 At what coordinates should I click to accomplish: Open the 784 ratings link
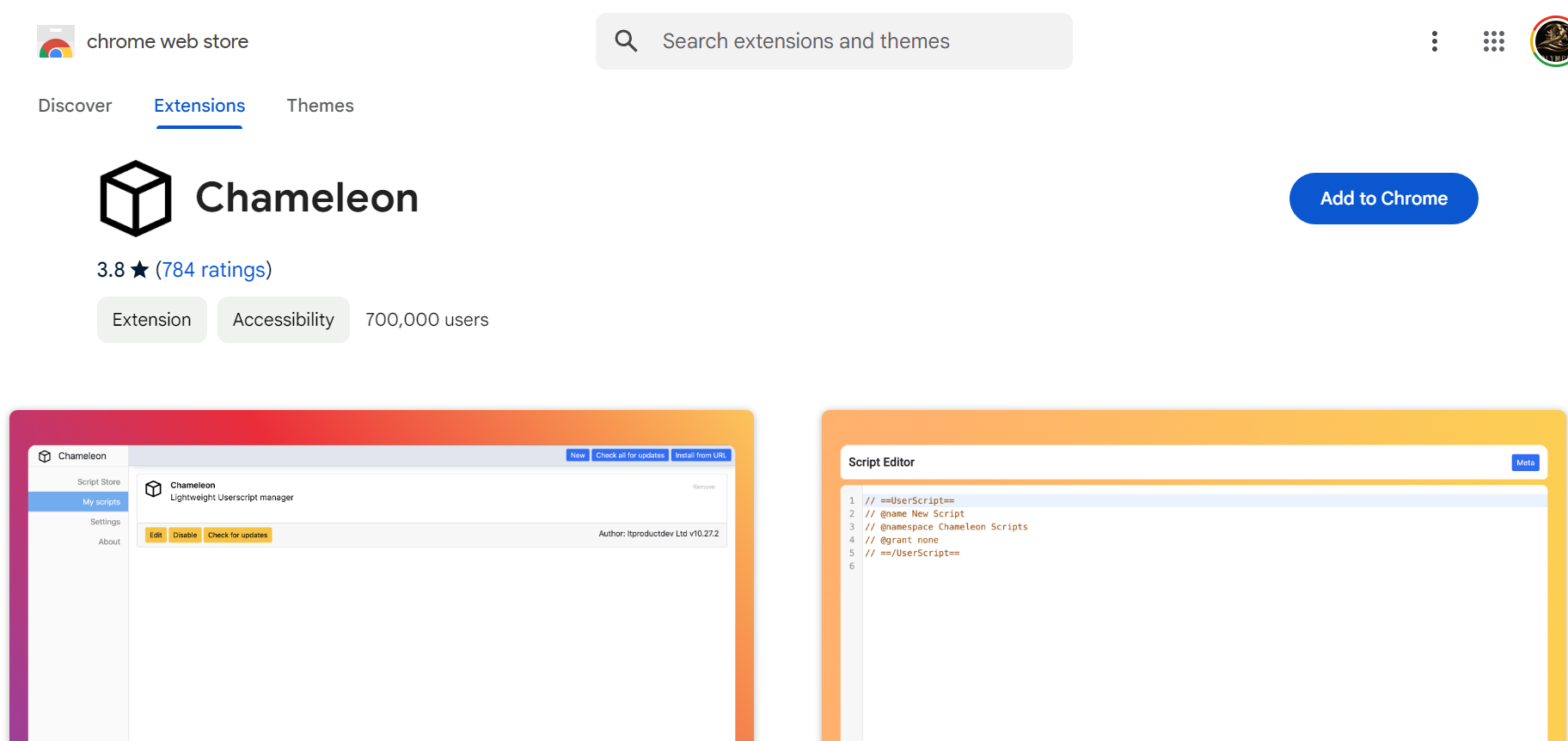pyautogui.click(x=214, y=270)
